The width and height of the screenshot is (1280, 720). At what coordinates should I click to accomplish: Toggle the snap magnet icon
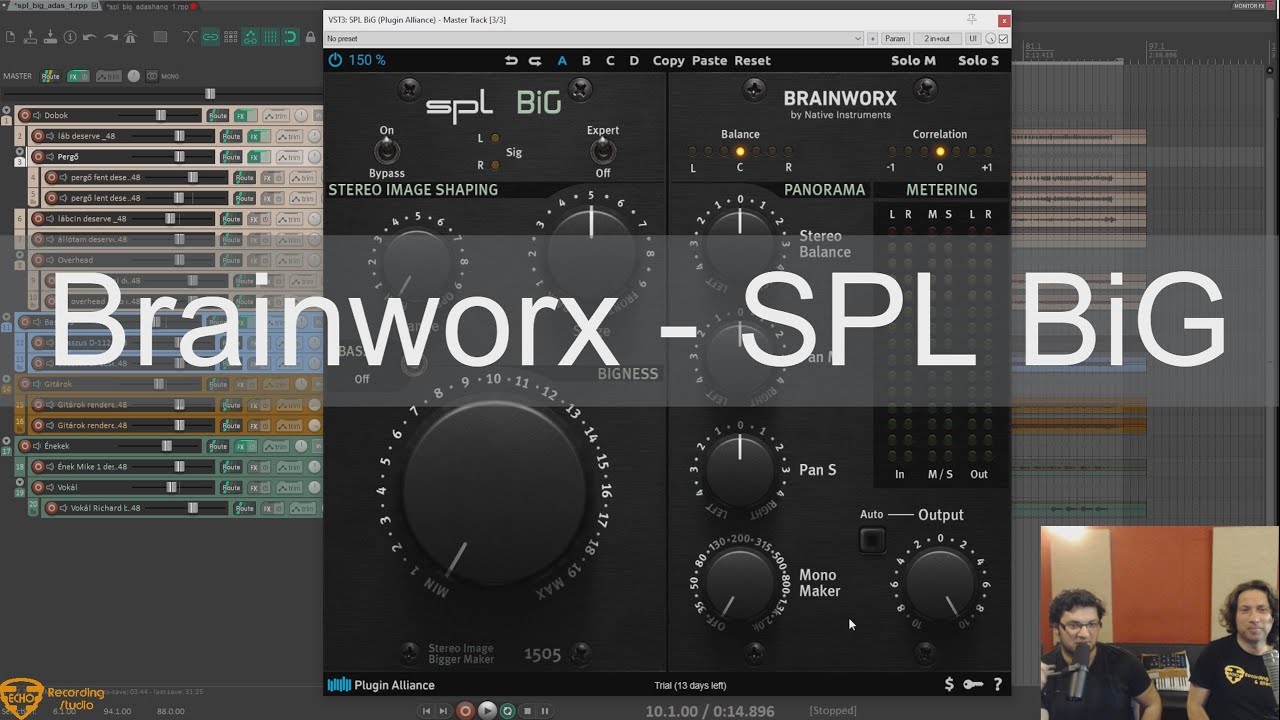click(290, 37)
